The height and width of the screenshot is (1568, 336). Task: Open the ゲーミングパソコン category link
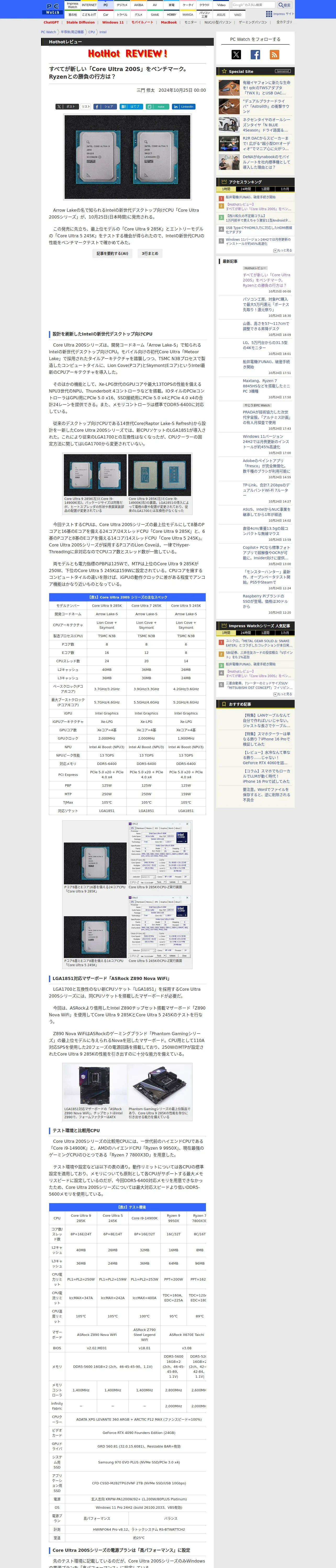coord(253,22)
